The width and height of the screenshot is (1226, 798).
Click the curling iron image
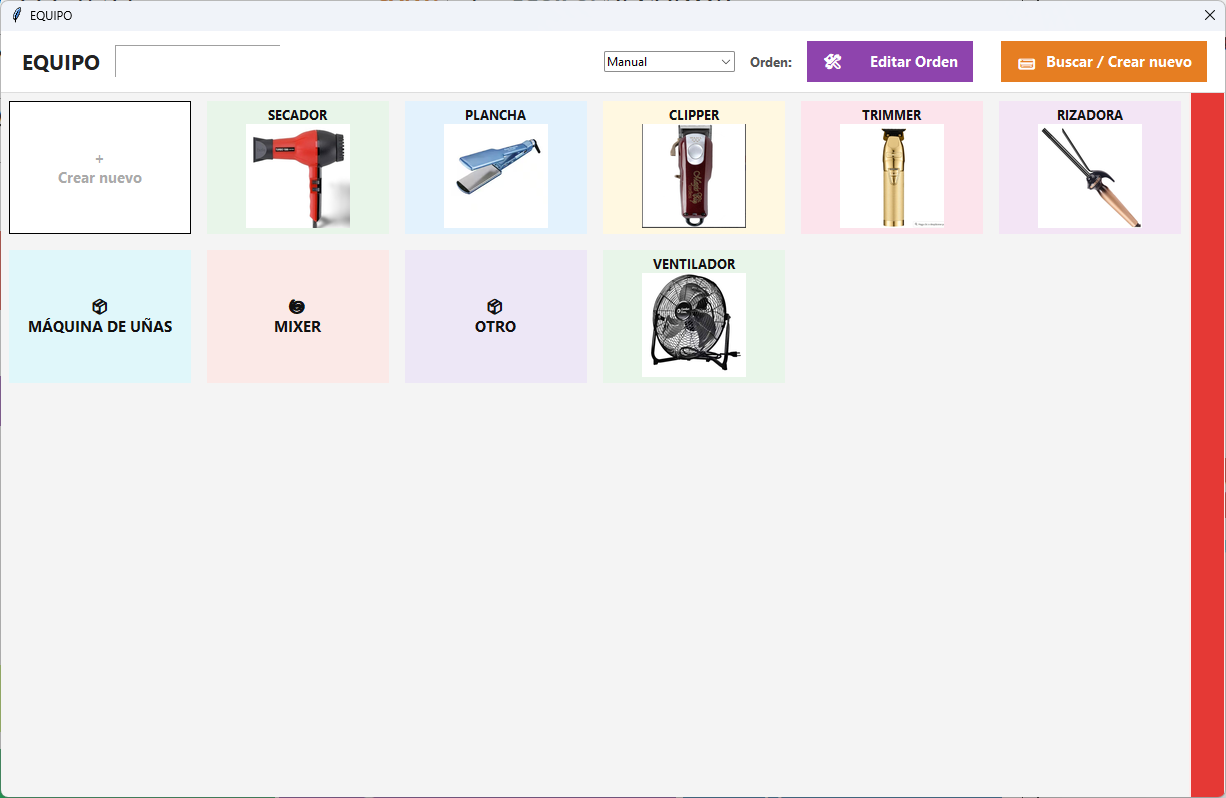[1090, 176]
